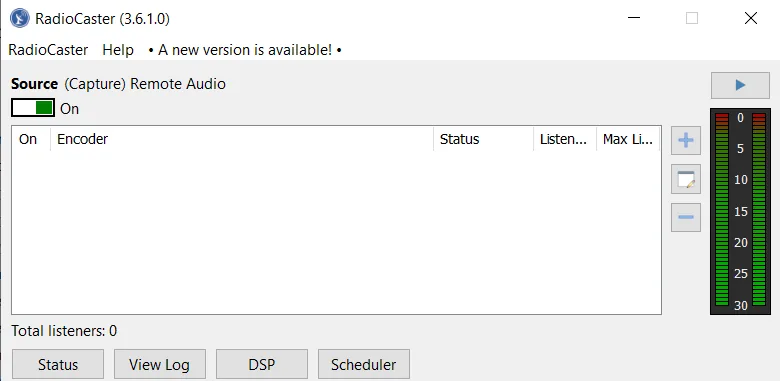
Task: Click the new version available notice
Action: pos(245,50)
